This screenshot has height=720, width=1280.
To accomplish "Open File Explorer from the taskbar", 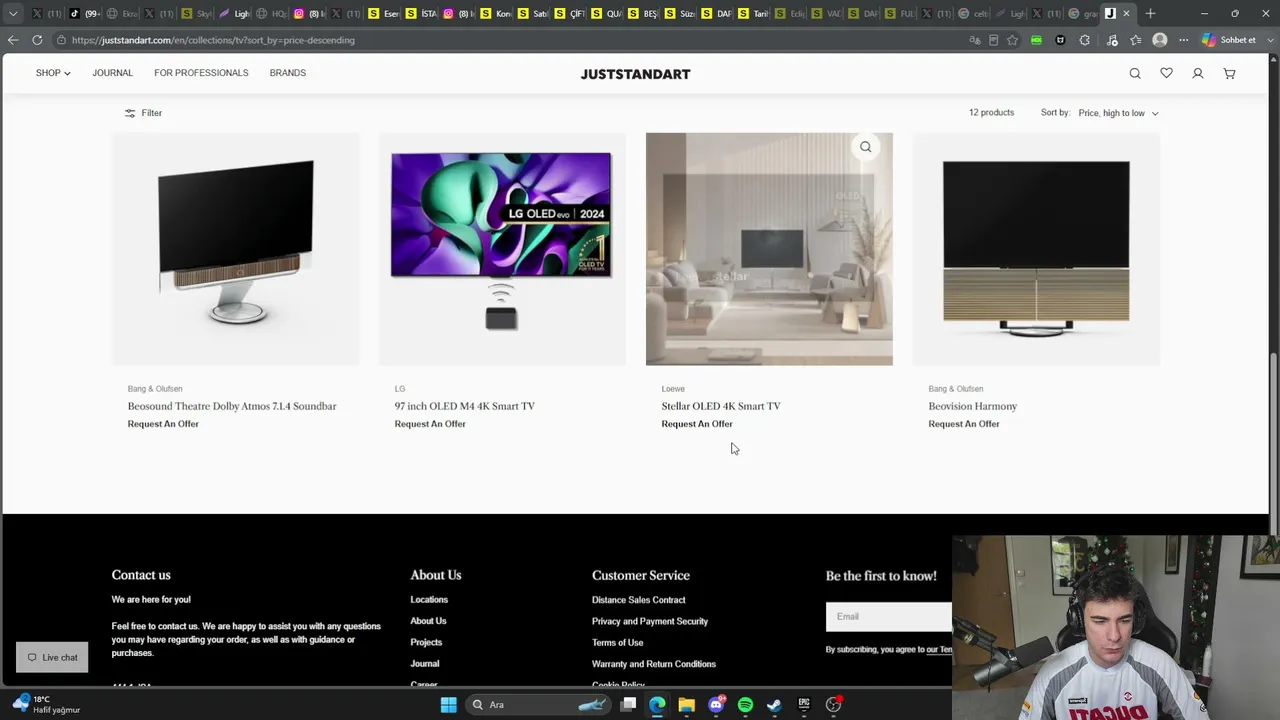I will click(x=686, y=705).
